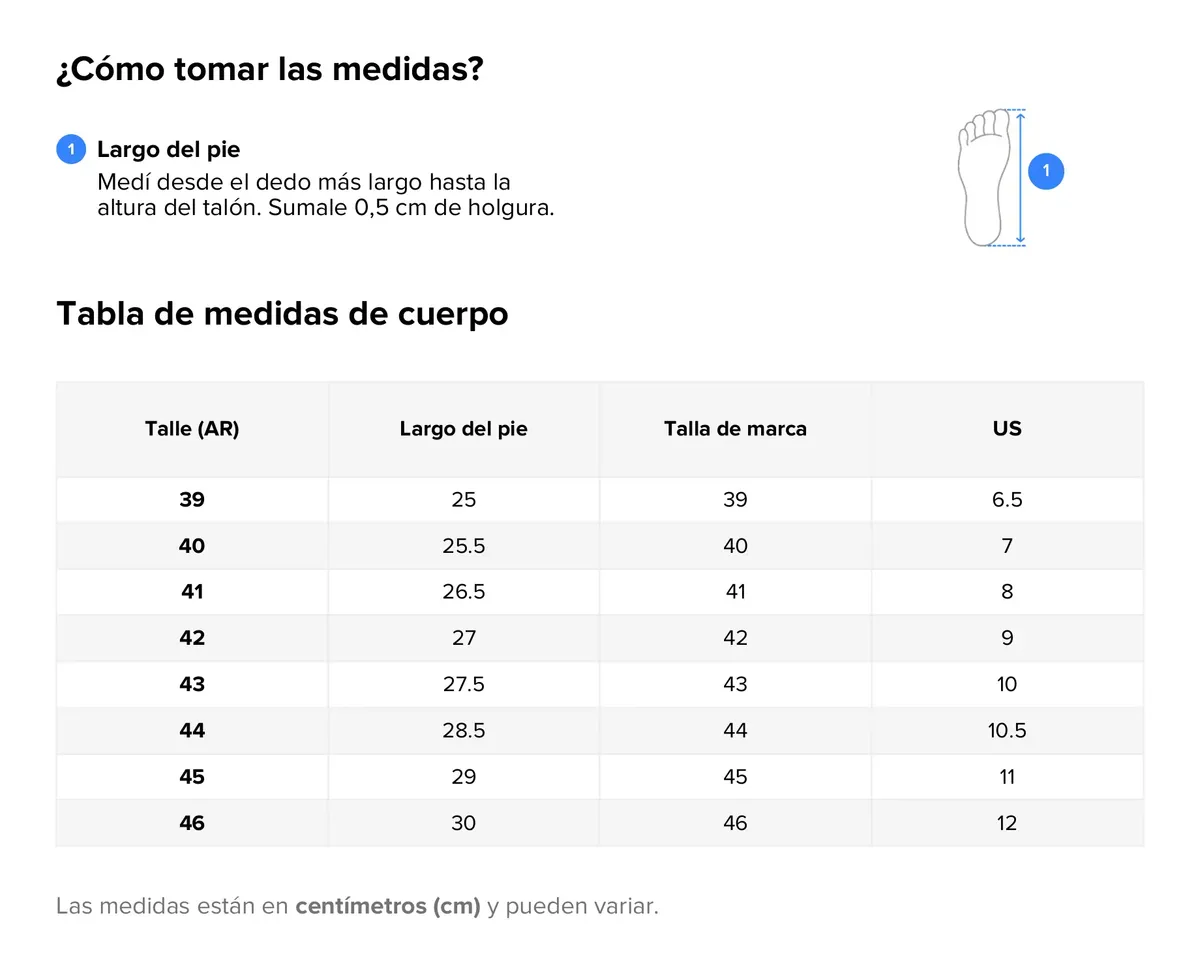Click the foot outline illustration
Screen dimensions: 1200x974
[985, 176]
